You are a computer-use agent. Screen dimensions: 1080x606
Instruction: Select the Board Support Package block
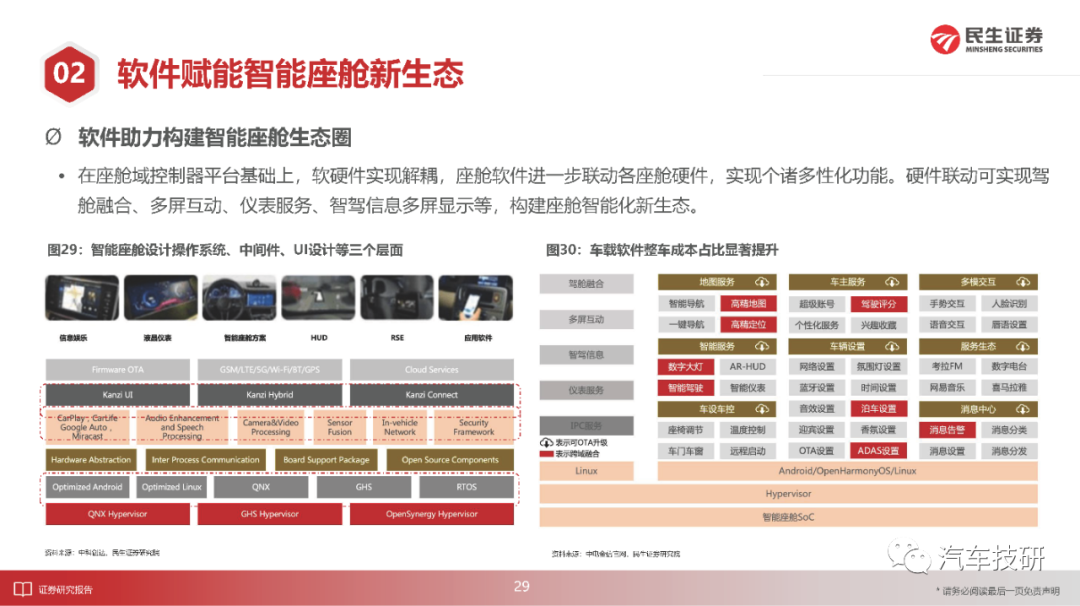coord(326,460)
